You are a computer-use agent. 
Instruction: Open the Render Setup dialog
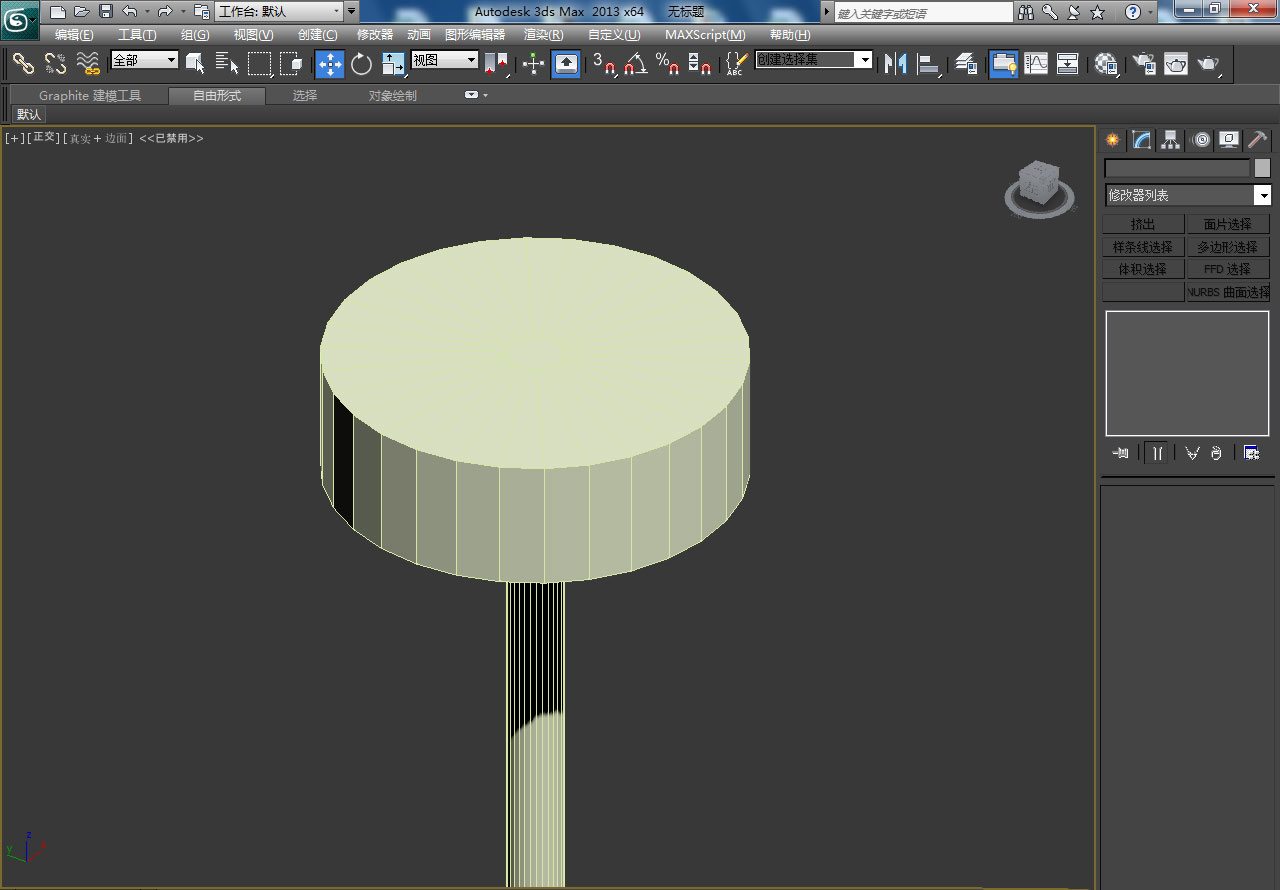pos(1143,64)
